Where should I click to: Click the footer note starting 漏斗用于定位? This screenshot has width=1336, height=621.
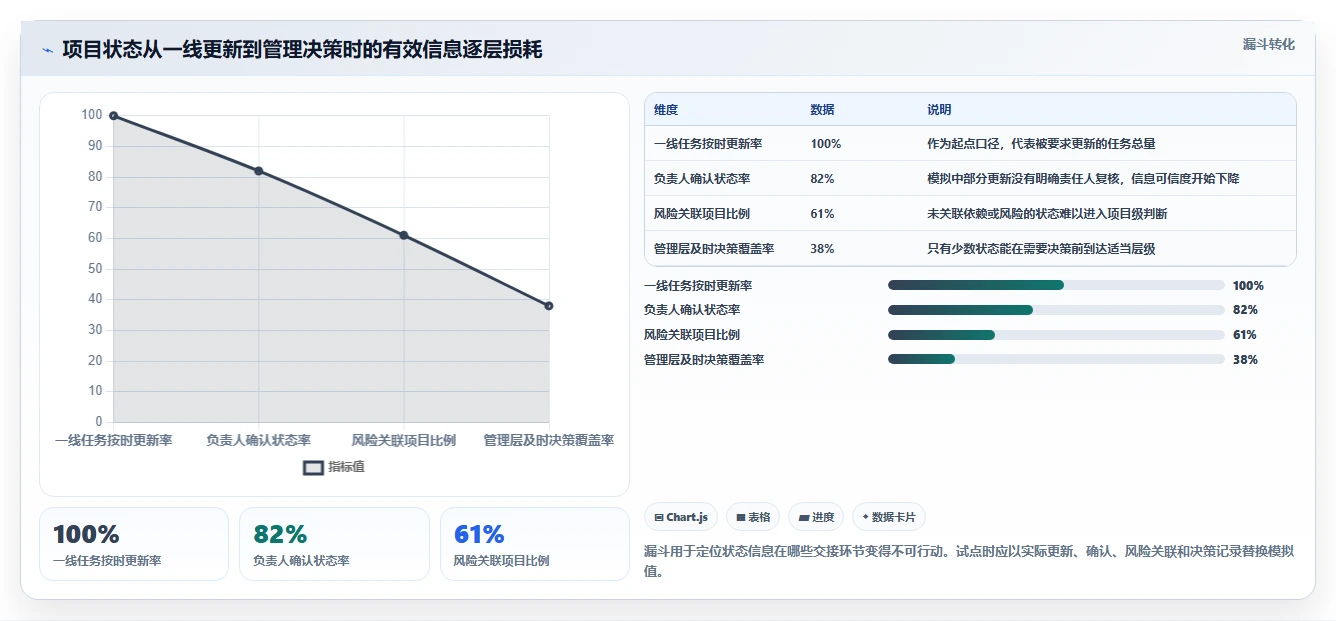(x=970, y=562)
